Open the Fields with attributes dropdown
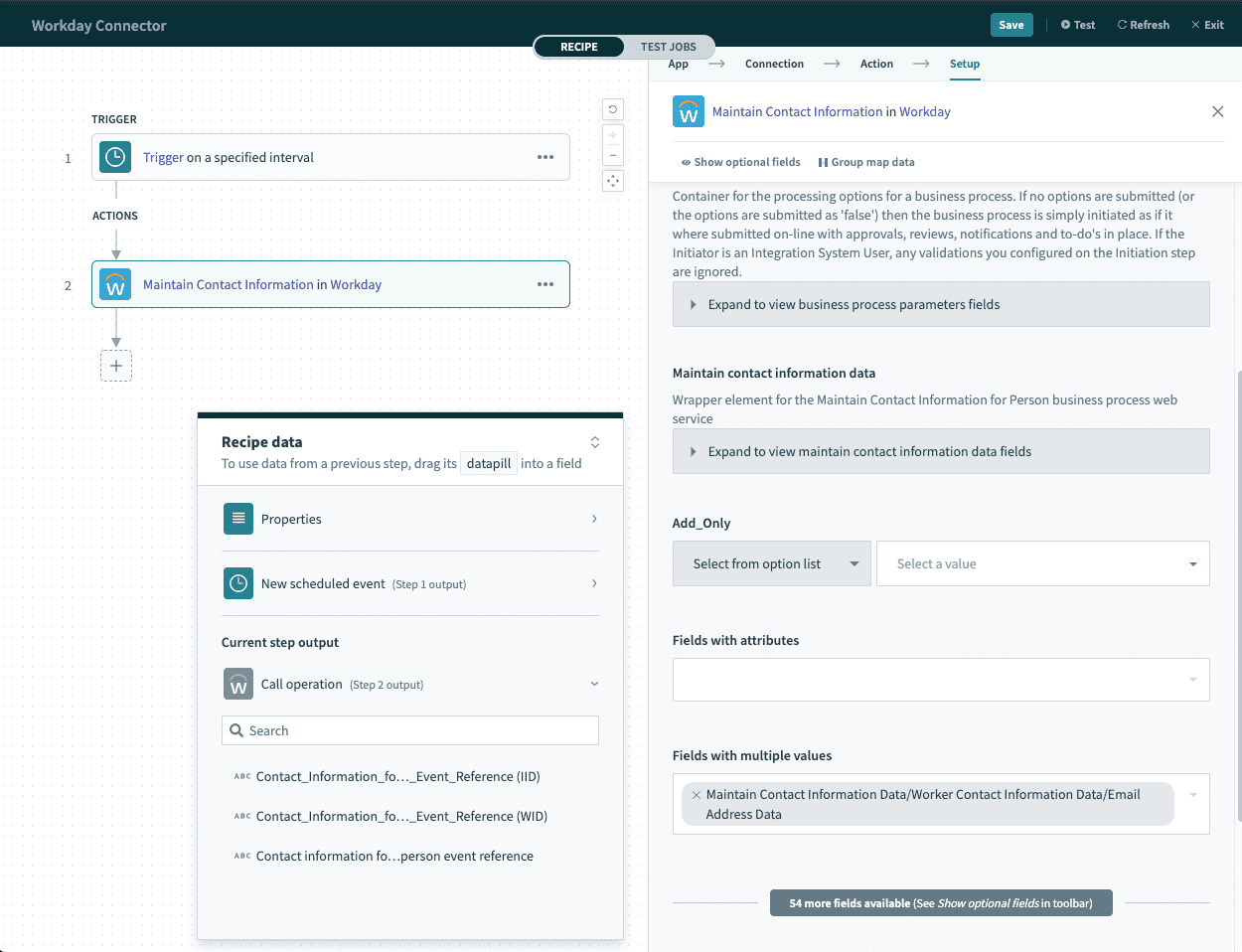 click(940, 680)
